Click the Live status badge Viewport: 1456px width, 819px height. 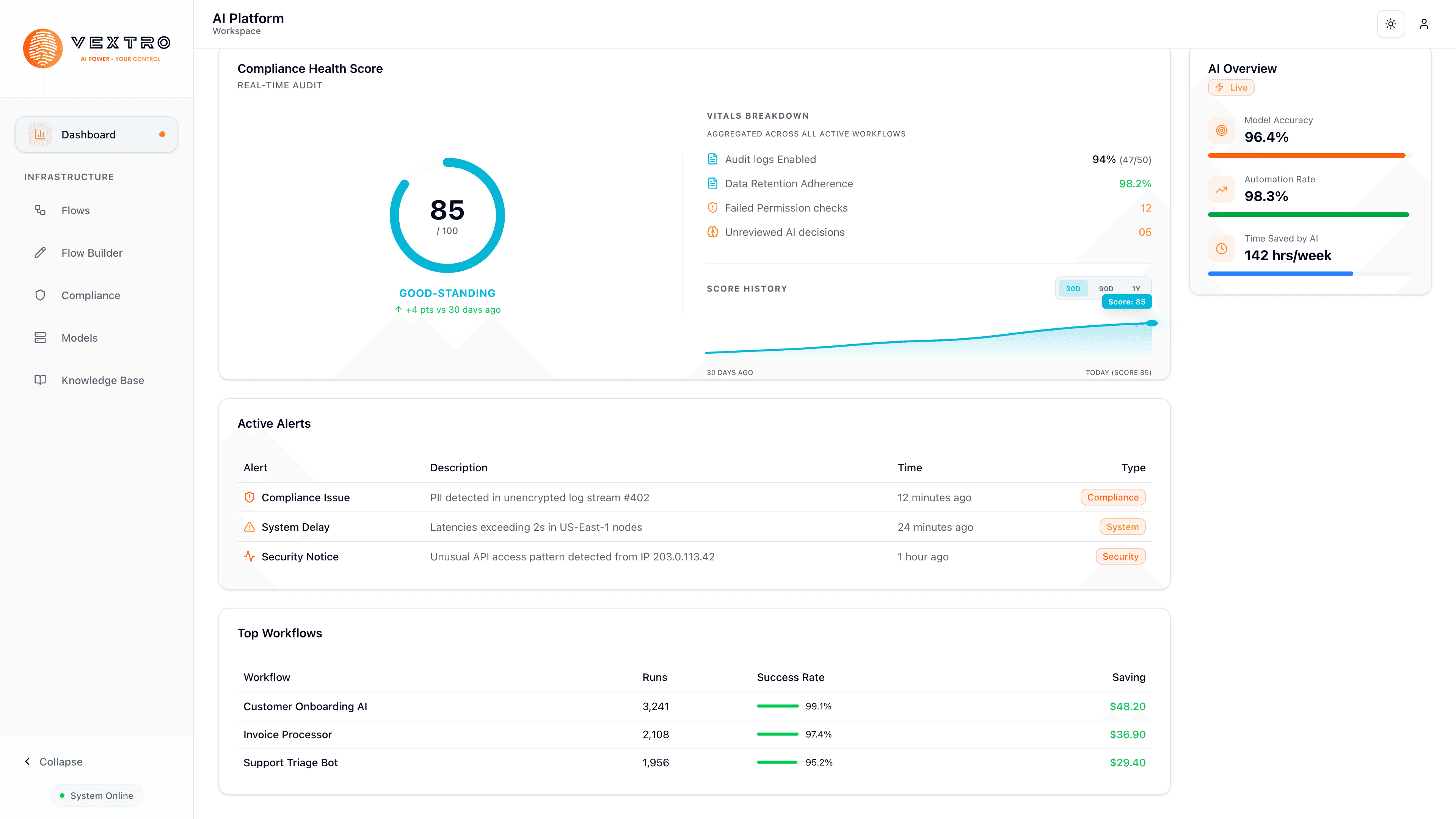tap(1231, 87)
